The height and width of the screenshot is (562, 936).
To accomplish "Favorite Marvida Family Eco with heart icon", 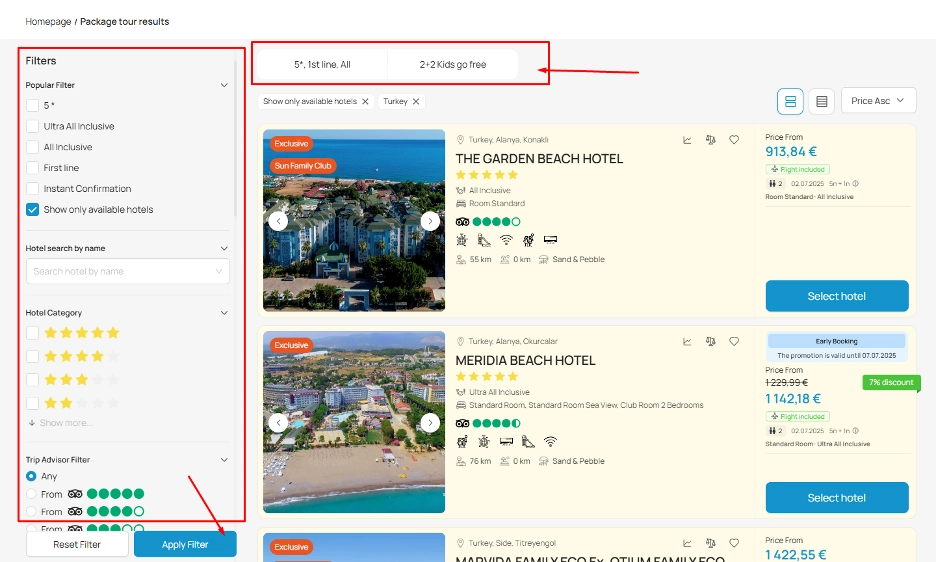I will pos(734,543).
